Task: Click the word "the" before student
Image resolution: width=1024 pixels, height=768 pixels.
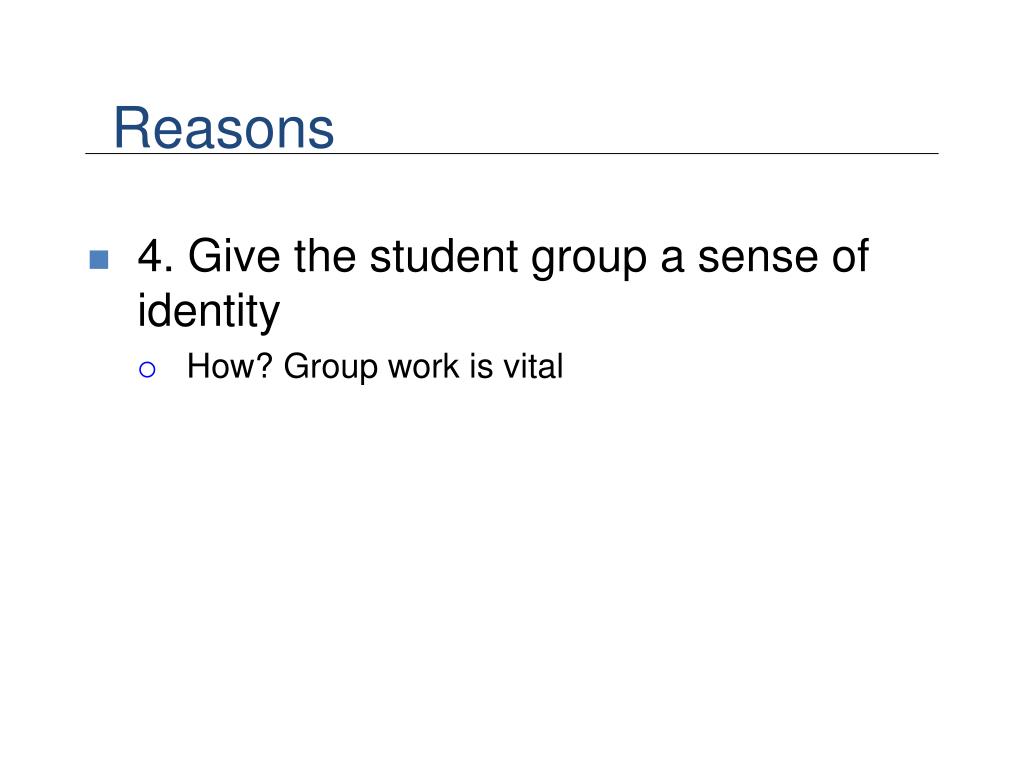Action: point(325,256)
